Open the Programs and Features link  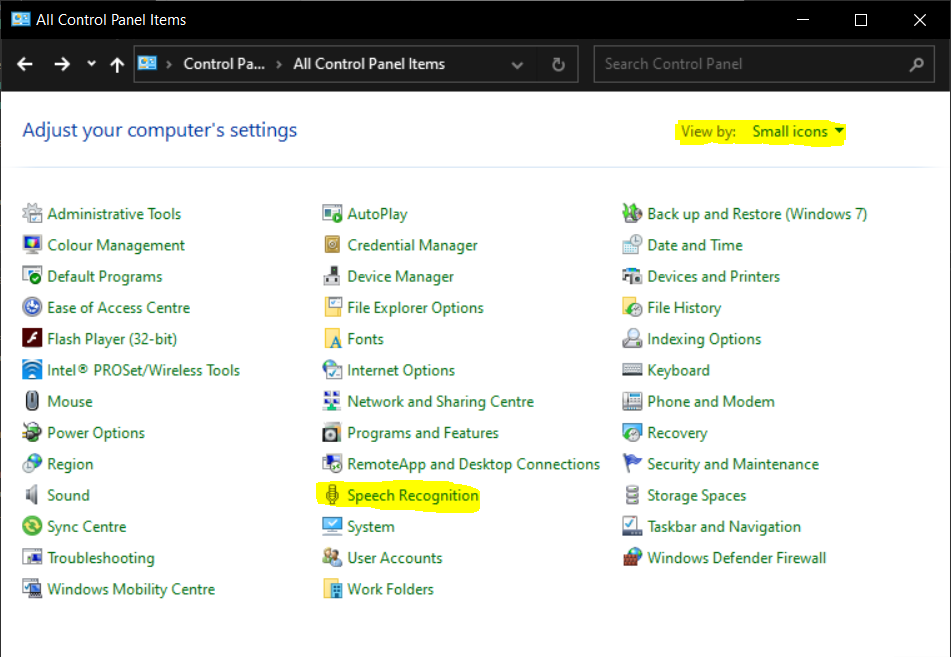422,433
